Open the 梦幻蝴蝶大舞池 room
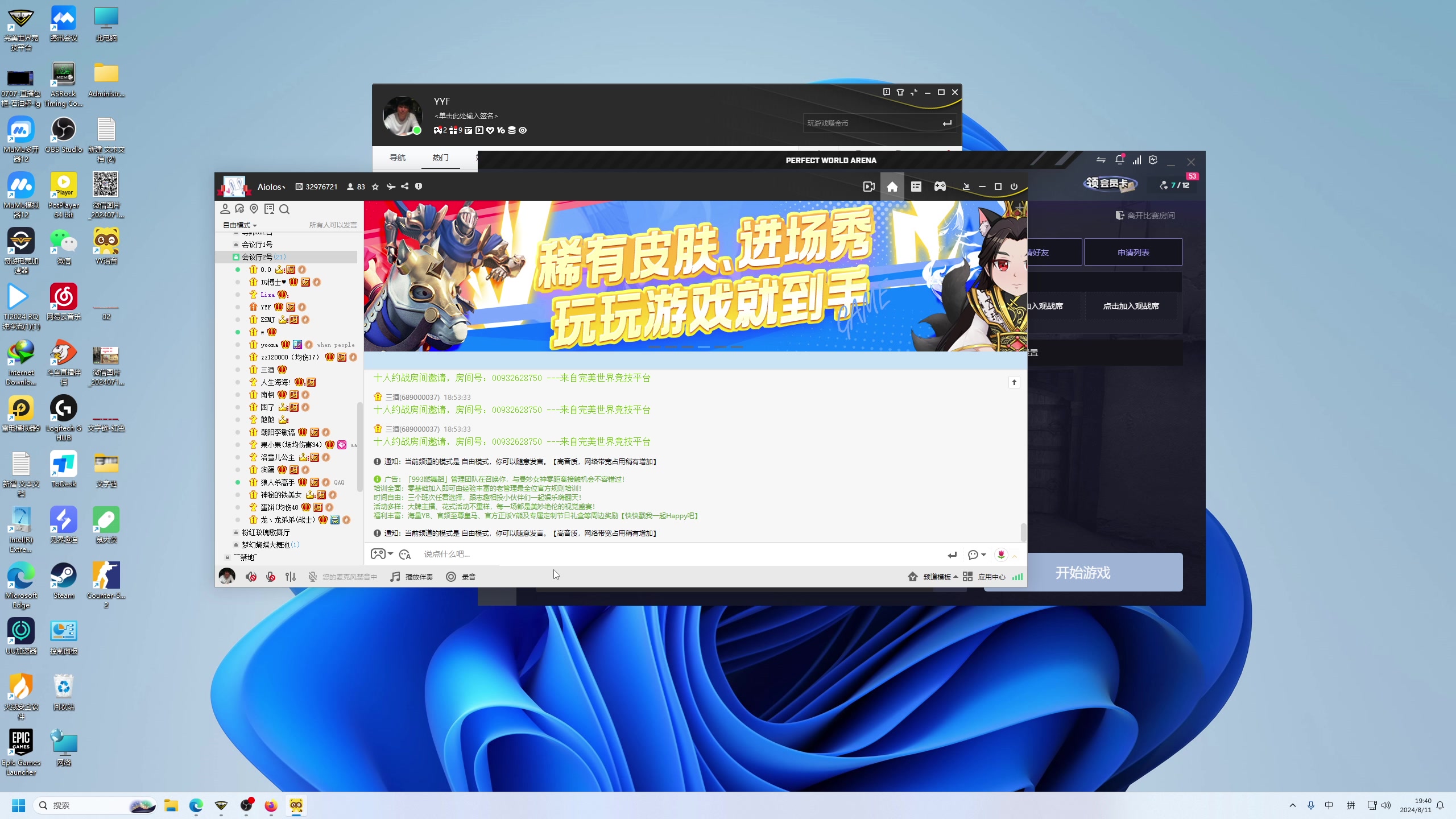The width and height of the screenshot is (1456, 819). click(266, 545)
